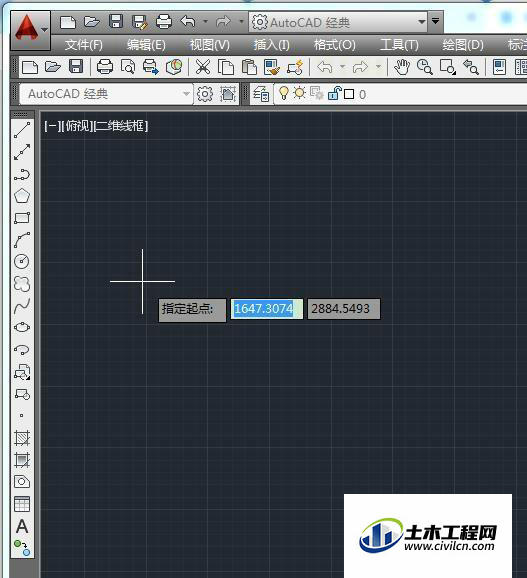Click Open file icon in standard toolbar
The image size is (527, 578).
click(x=53, y=67)
